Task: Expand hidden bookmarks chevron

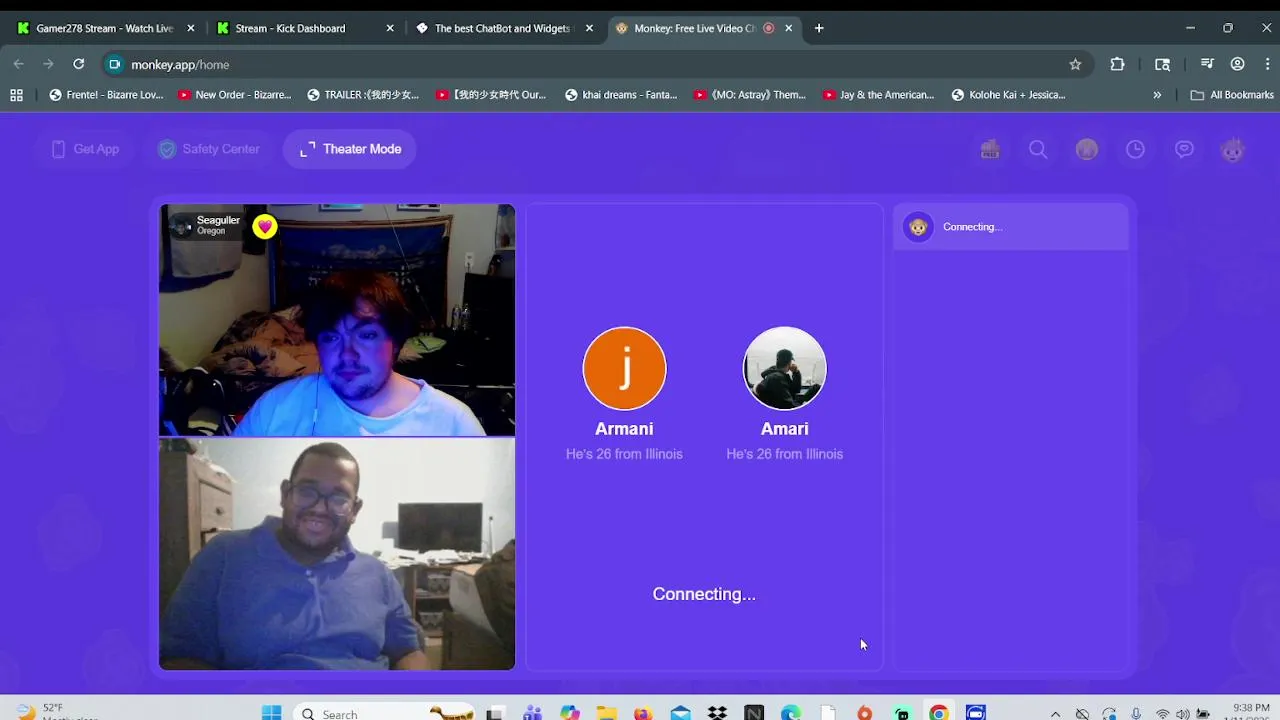Action: [1157, 95]
